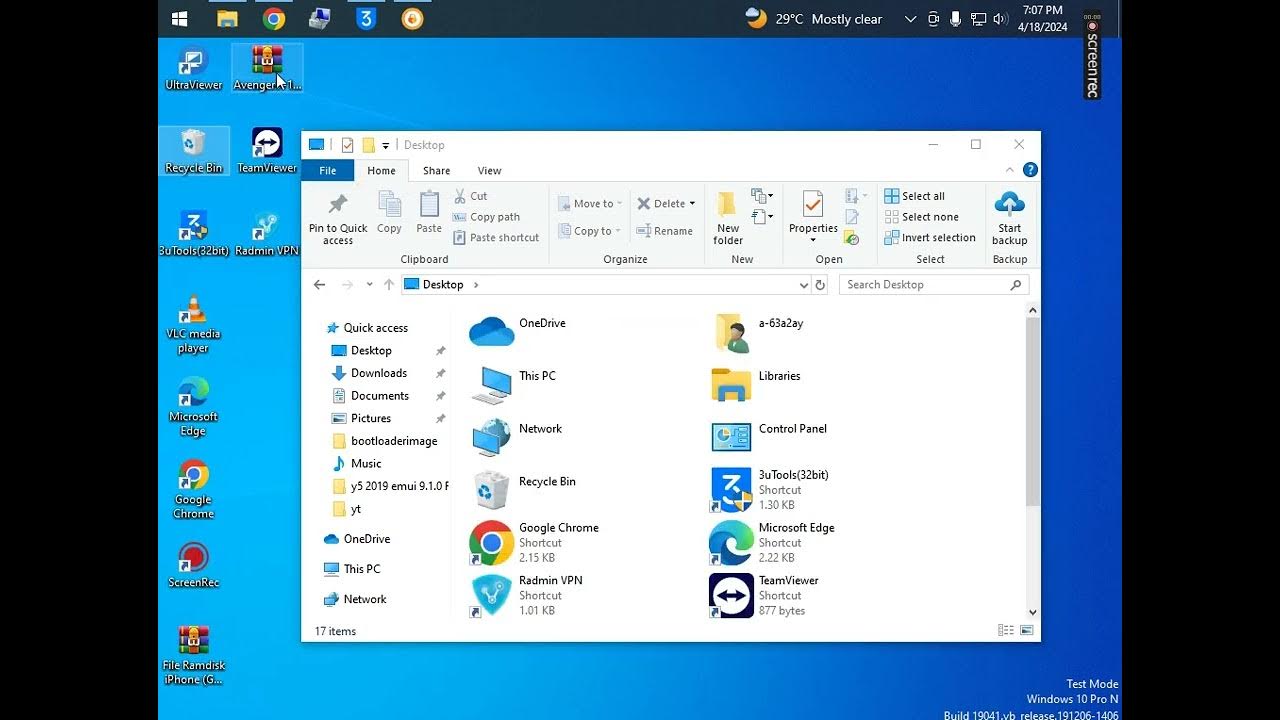
Task: Open the Delete dropdown arrow
Action: [x=692, y=204]
